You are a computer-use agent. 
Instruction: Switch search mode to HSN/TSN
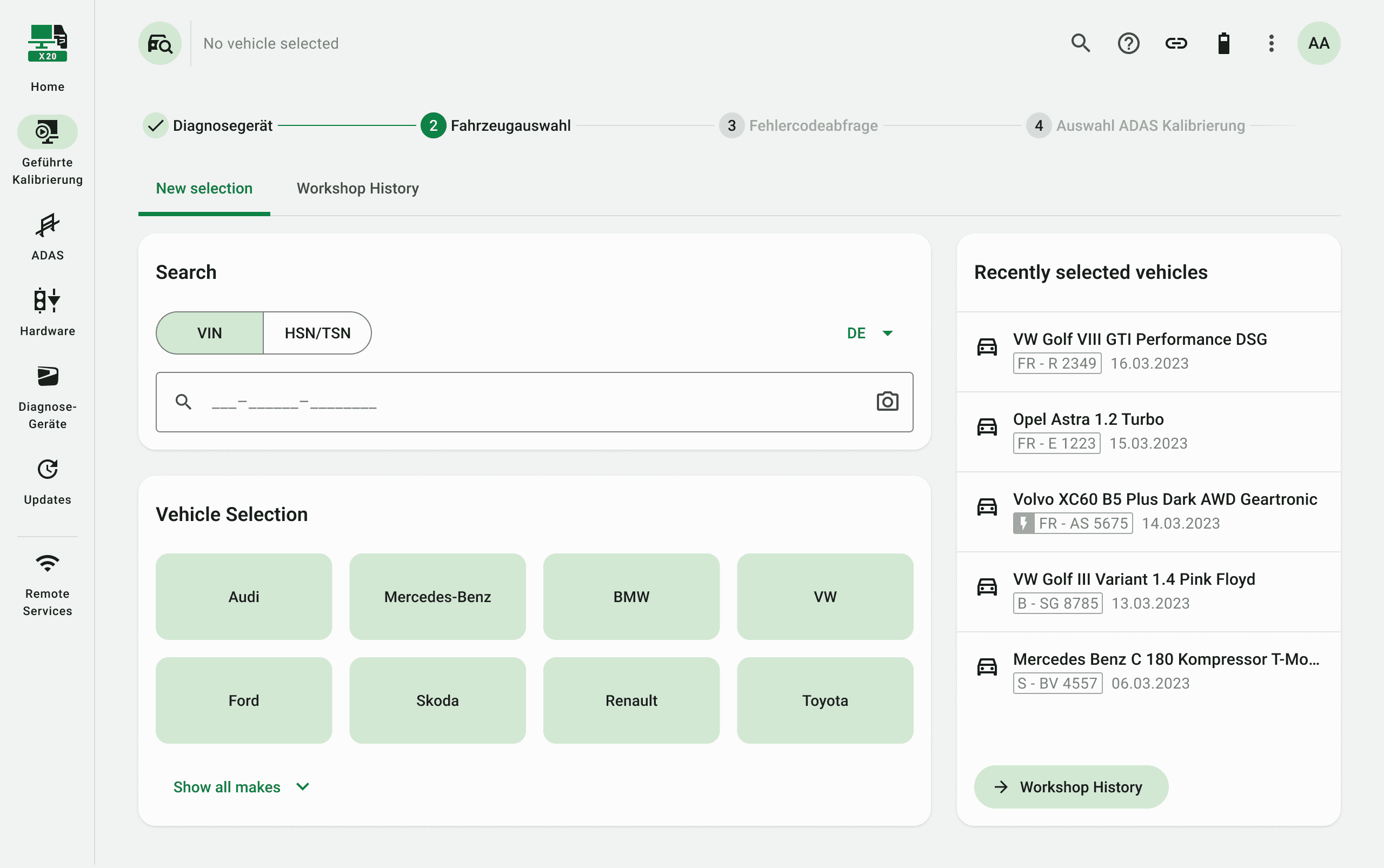click(317, 333)
